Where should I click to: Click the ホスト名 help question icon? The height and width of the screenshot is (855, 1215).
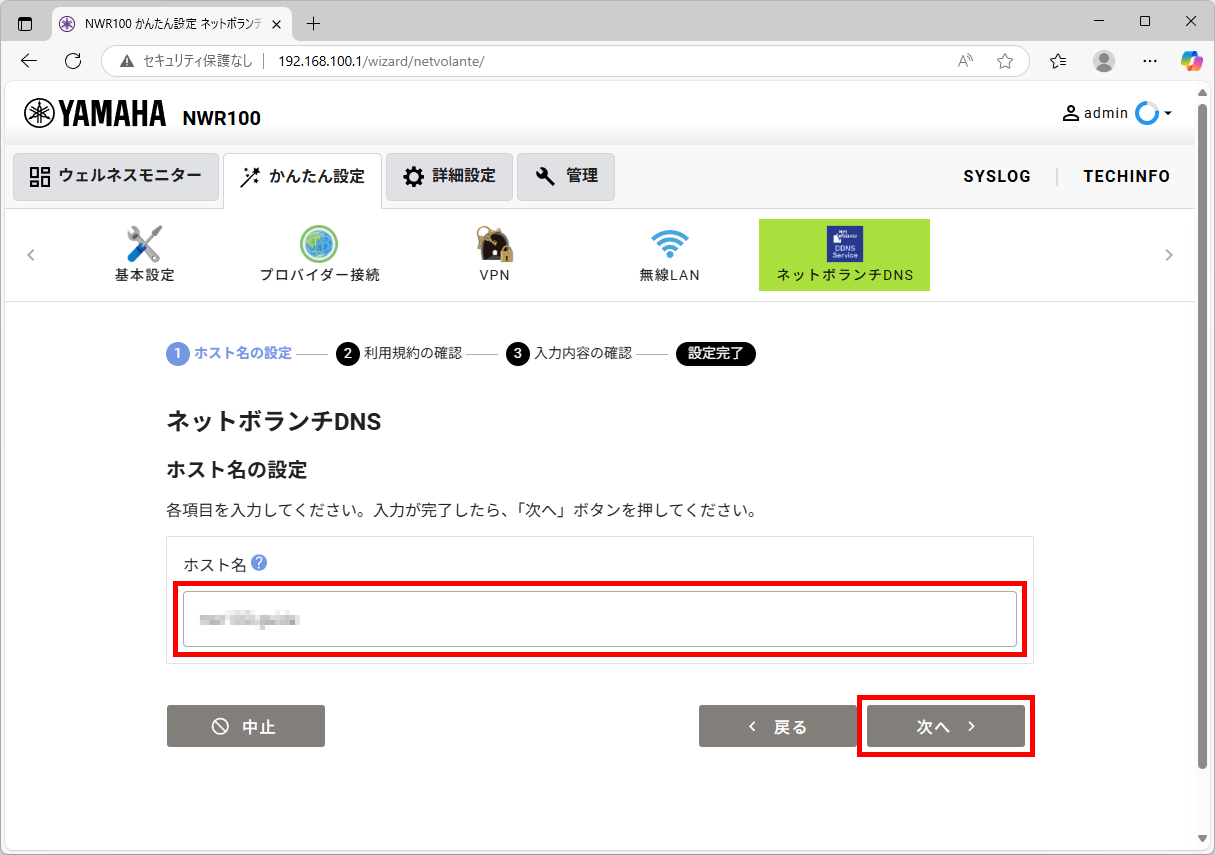click(x=259, y=563)
